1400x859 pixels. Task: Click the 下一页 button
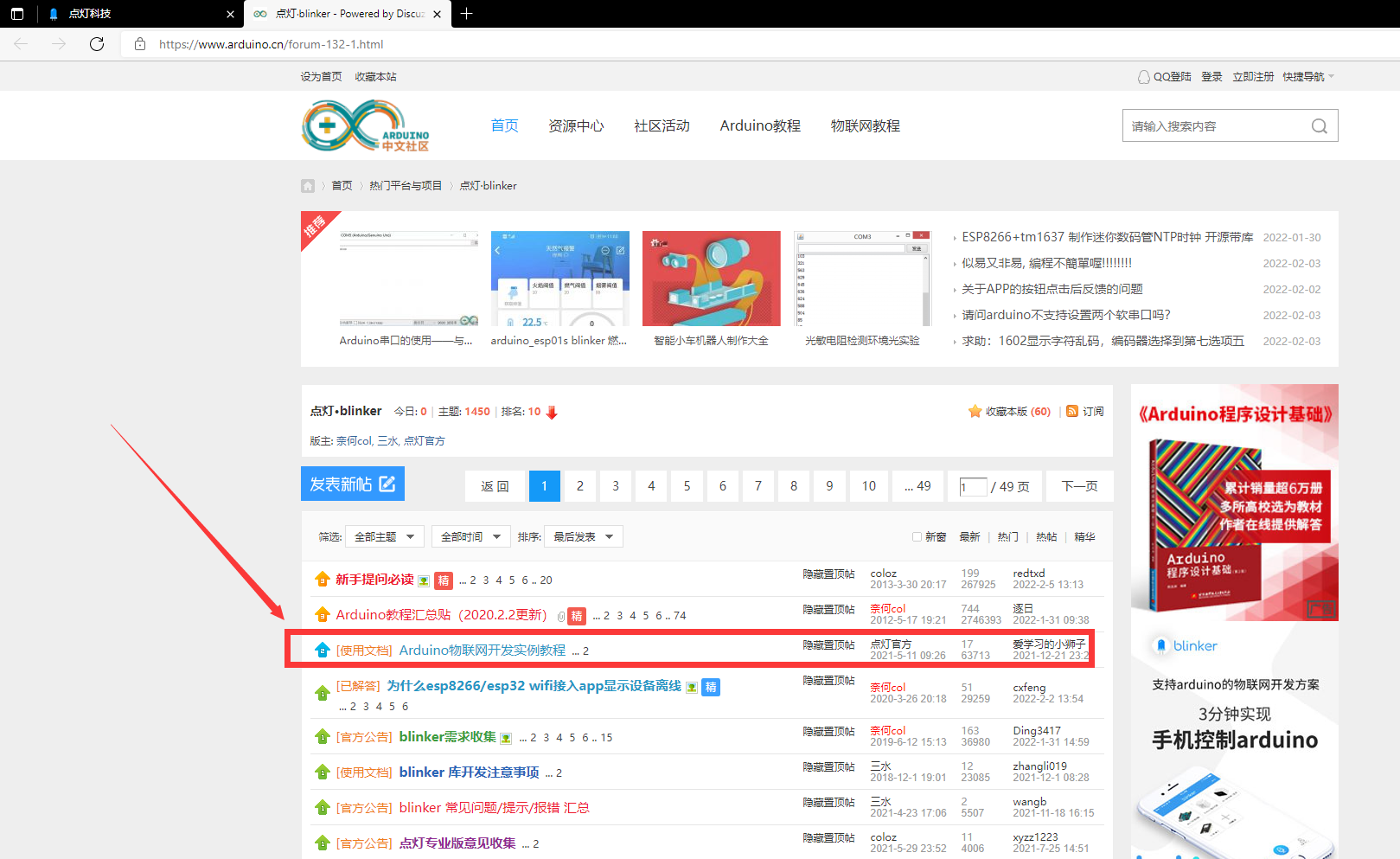[x=1080, y=486]
